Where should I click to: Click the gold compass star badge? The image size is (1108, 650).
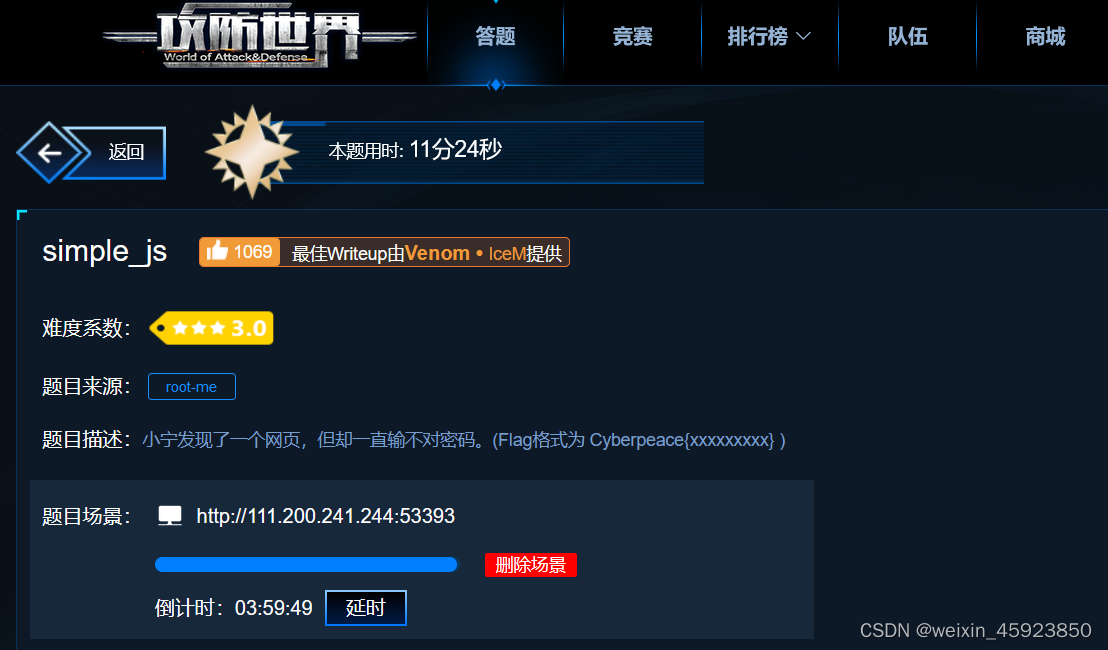(252, 152)
